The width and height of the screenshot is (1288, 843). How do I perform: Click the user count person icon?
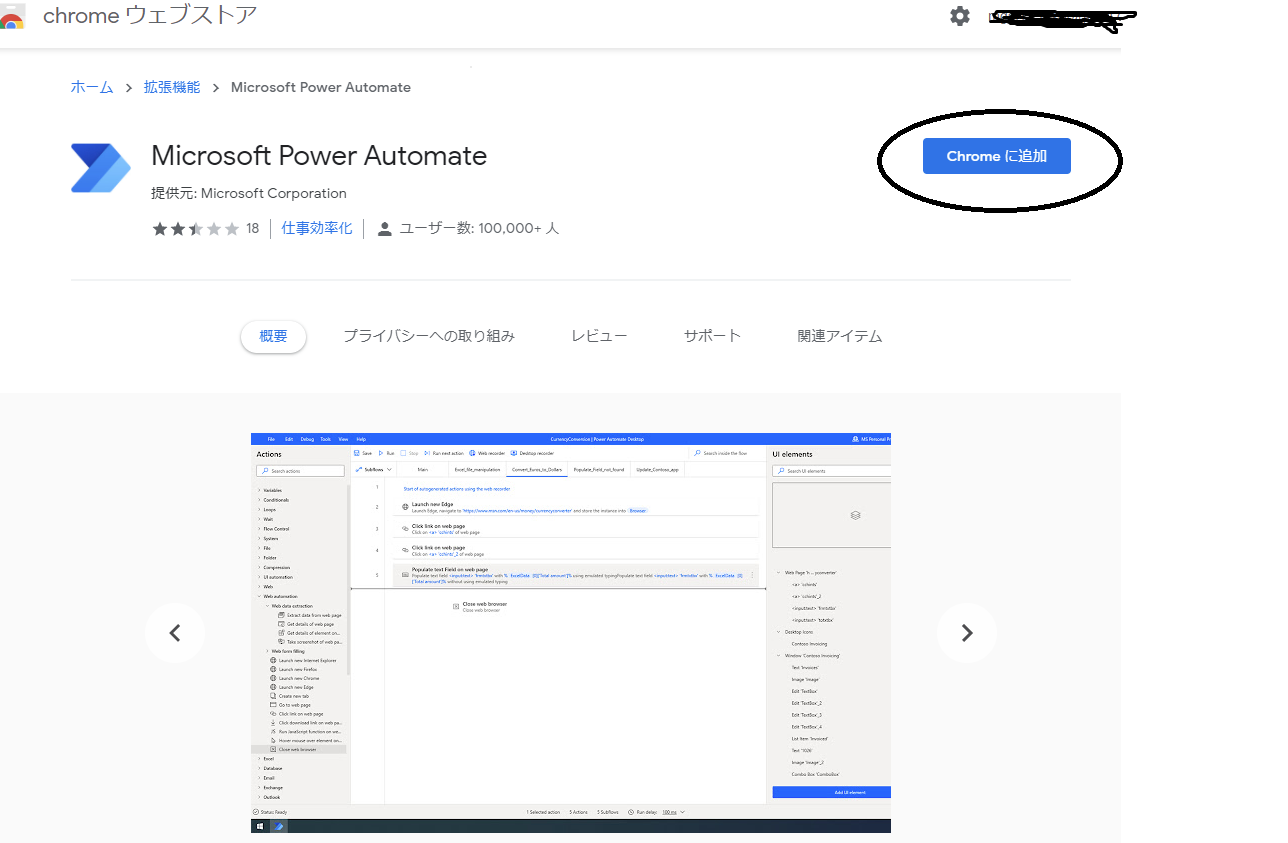click(384, 229)
